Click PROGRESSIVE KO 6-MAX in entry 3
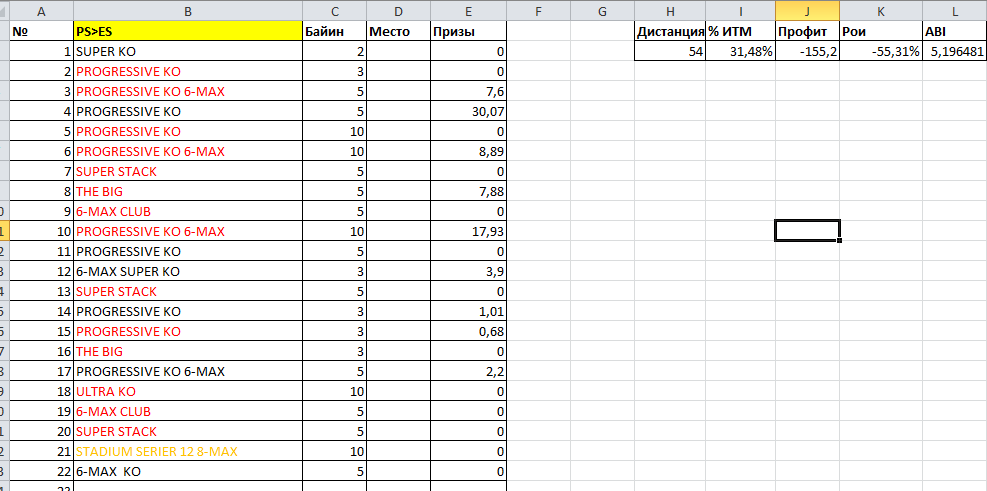987x491 pixels. click(188, 92)
